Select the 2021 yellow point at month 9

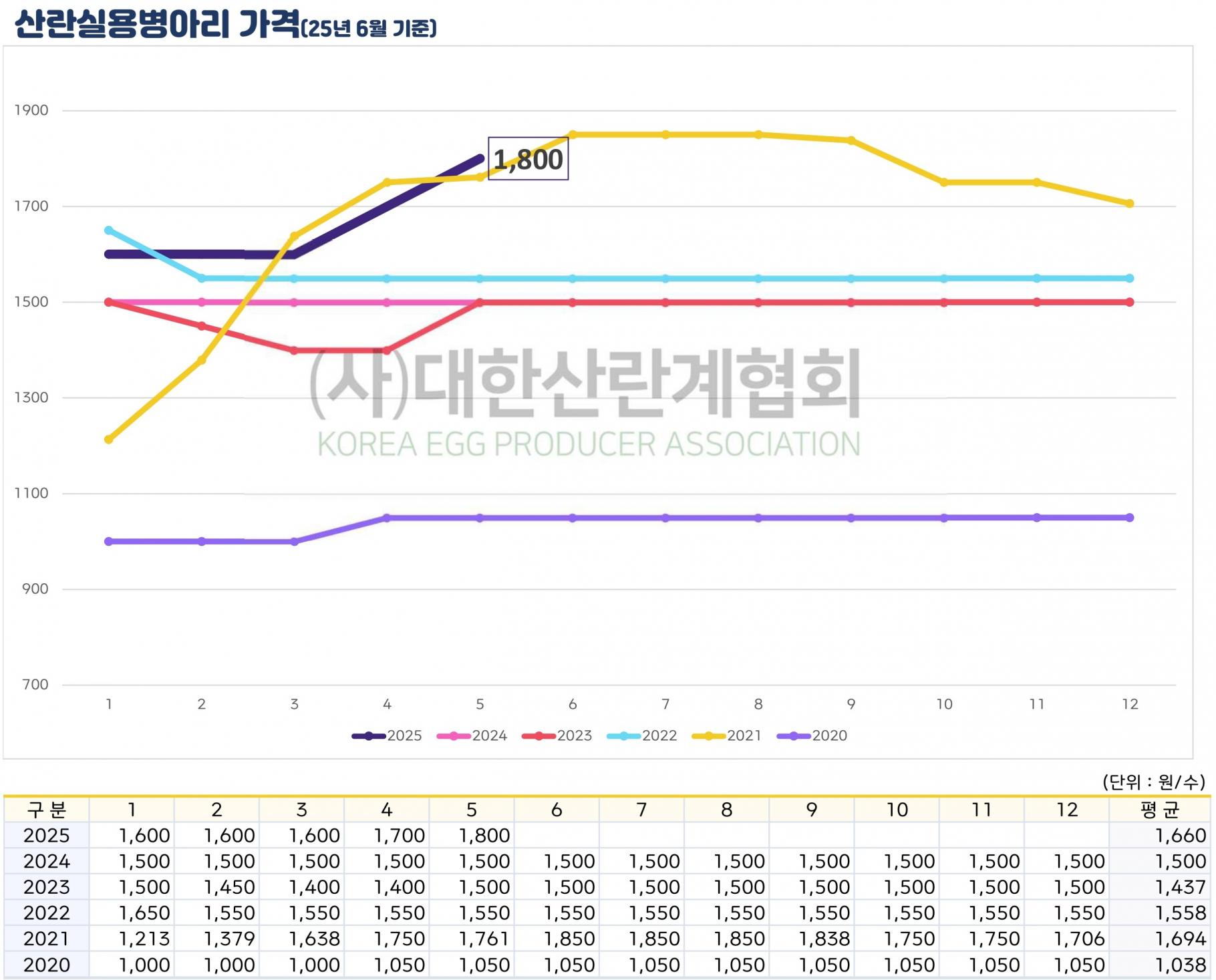tap(851, 140)
